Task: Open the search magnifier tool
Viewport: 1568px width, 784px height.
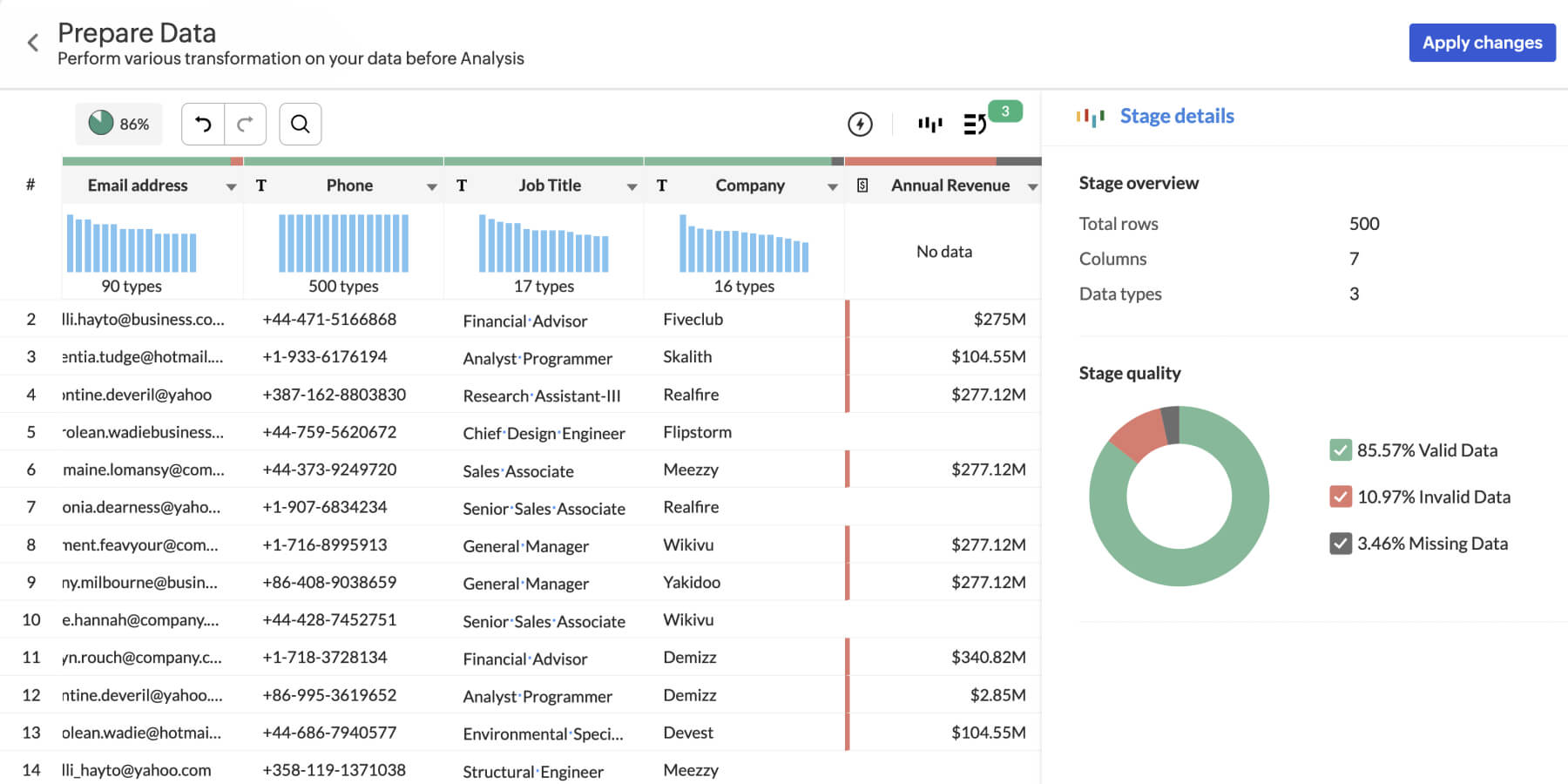Action: coord(300,124)
